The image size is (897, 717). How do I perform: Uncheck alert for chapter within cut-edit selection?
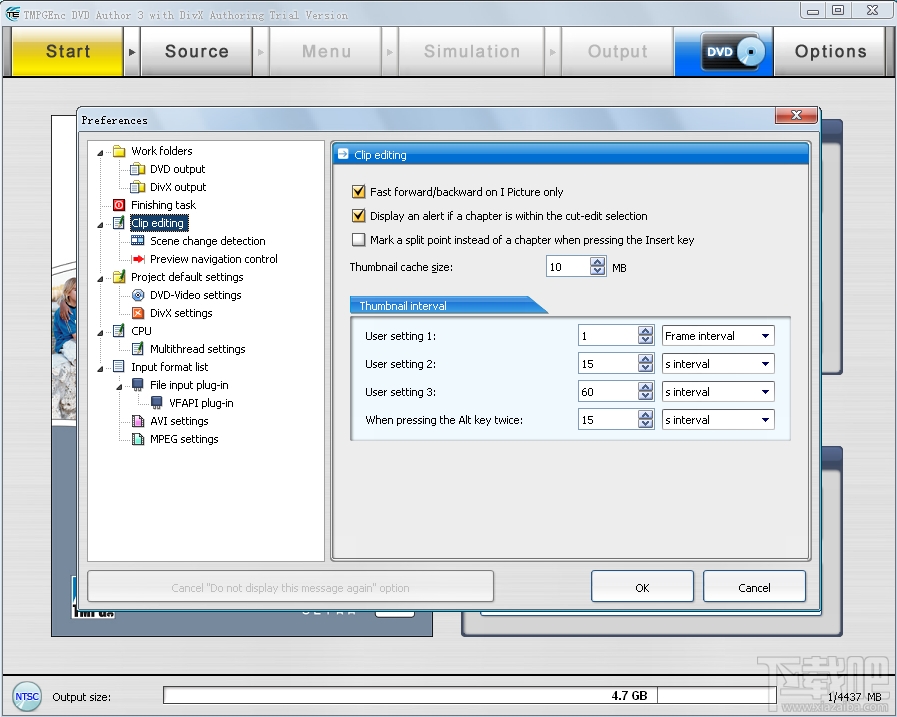(x=357, y=216)
